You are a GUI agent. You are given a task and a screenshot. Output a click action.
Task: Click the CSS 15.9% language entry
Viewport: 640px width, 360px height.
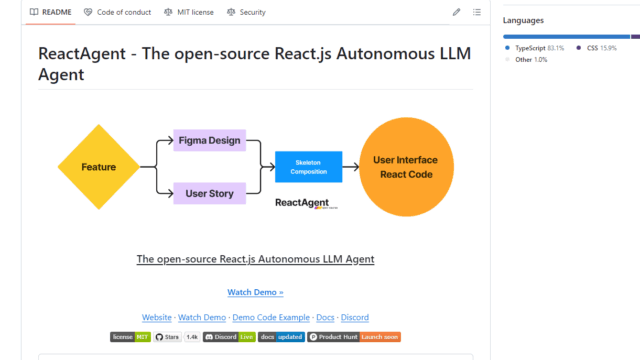click(596, 48)
